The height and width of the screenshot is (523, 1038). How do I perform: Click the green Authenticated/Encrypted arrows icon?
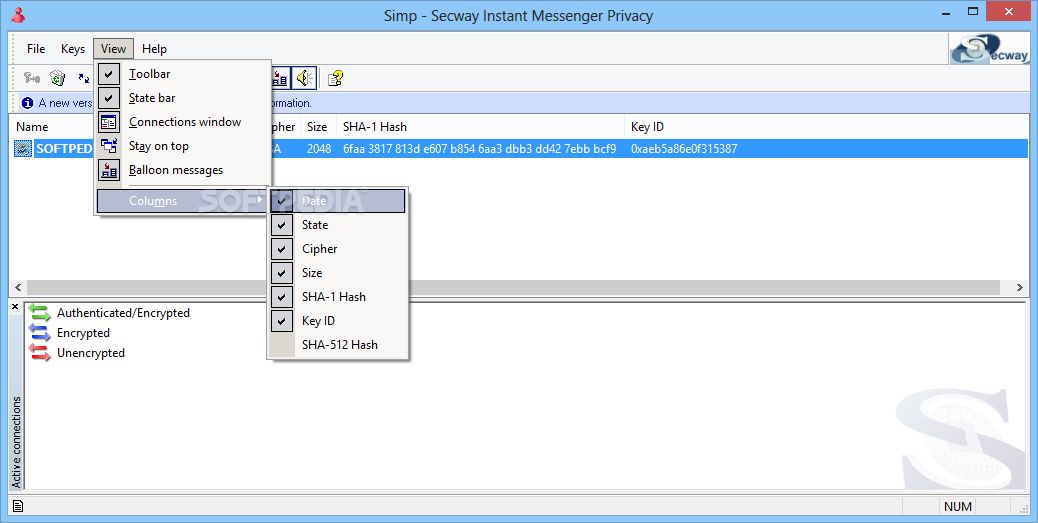(x=40, y=312)
